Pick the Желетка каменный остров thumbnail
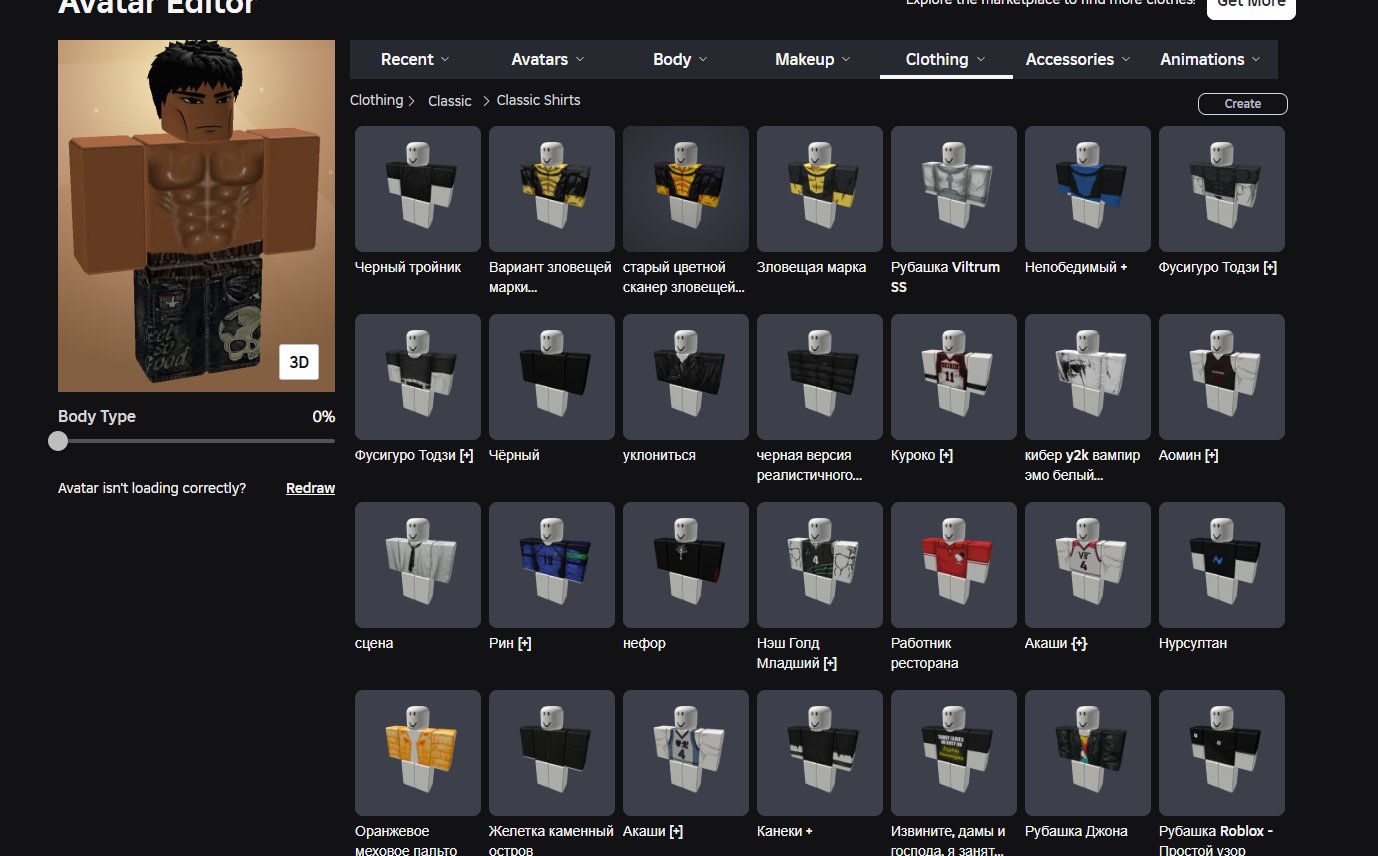The height and width of the screenshot is (856, 1378). point(552,753)
